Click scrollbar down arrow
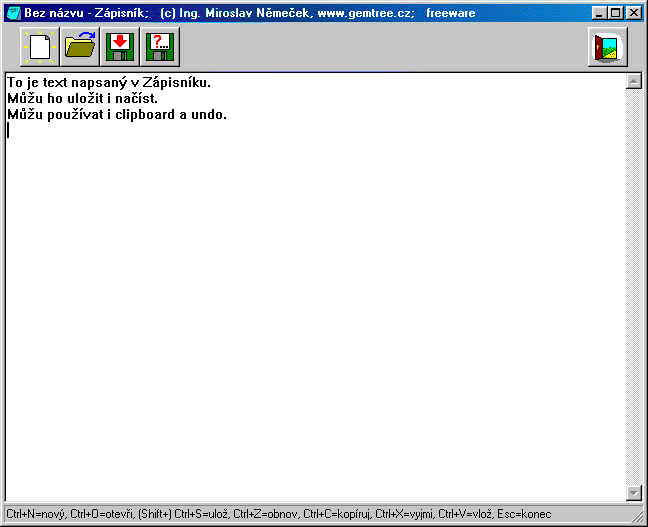 coord(634,493)
